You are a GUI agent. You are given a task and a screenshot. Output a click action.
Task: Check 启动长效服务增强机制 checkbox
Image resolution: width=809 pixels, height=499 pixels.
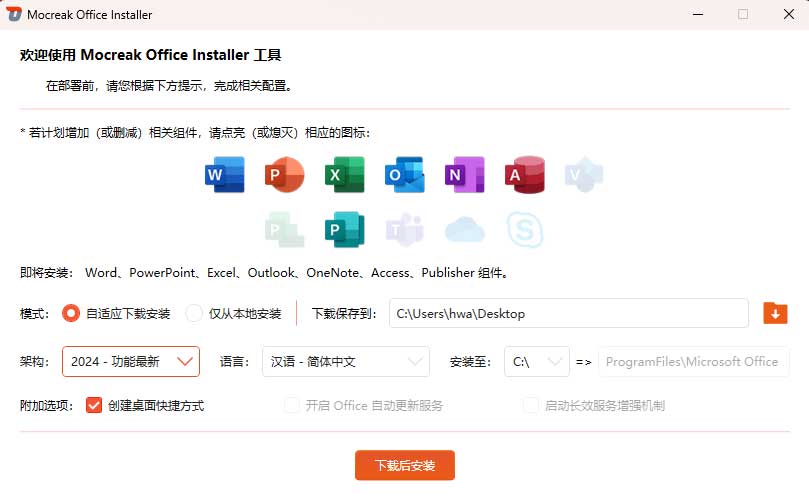(x=530, y=406)
